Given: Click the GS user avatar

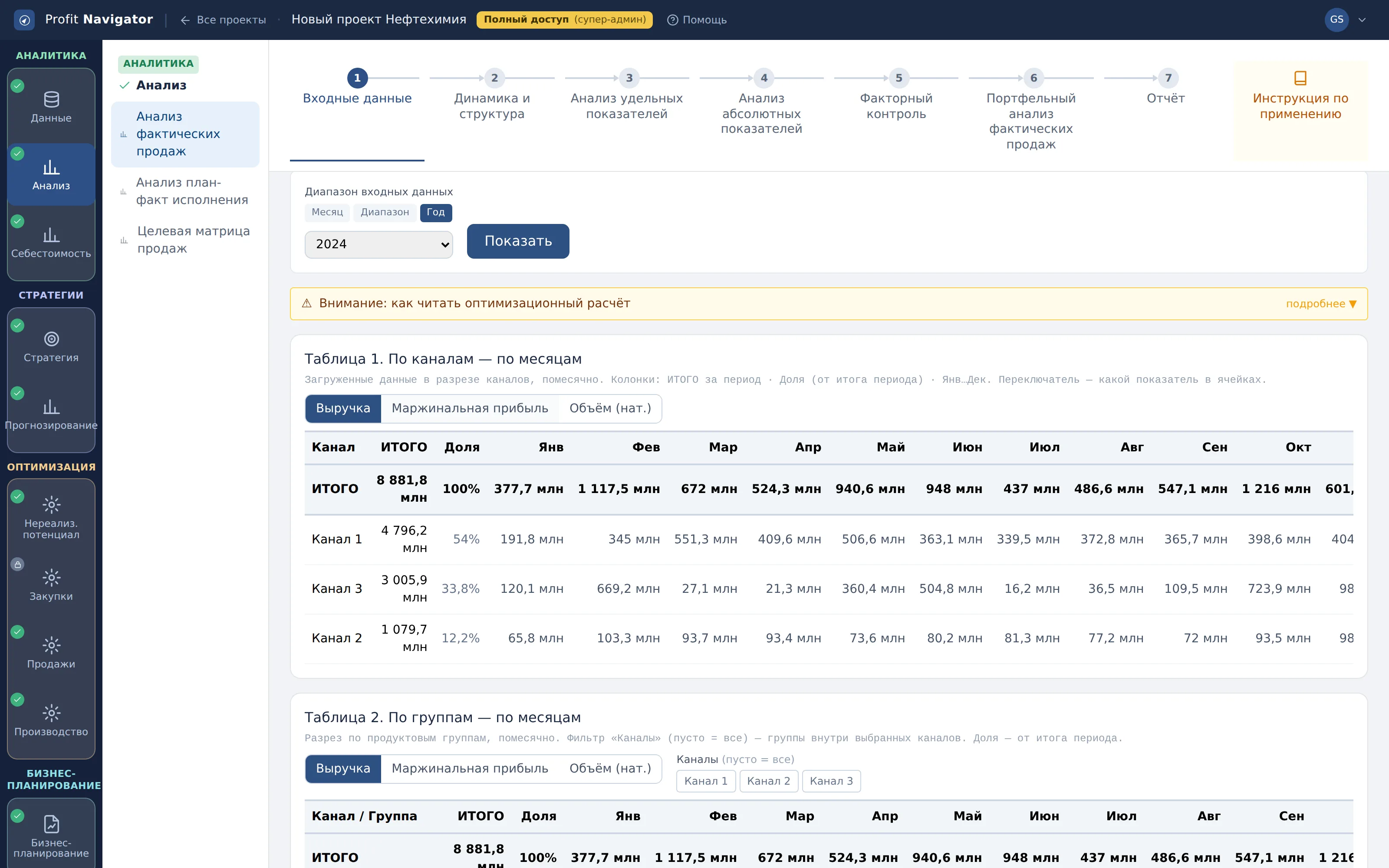Looking at the screenshot, I should [1336, 20].
